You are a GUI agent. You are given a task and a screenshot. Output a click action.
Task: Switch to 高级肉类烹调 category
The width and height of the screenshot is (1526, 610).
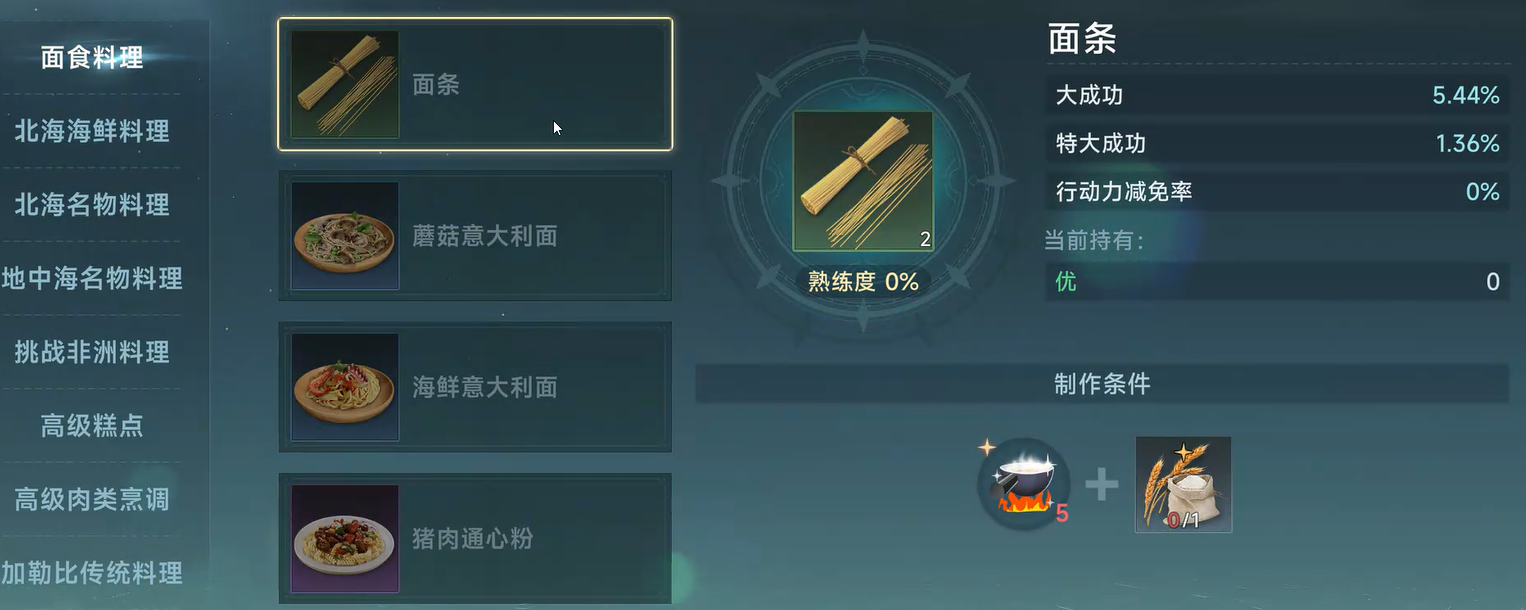pos(92,499)
